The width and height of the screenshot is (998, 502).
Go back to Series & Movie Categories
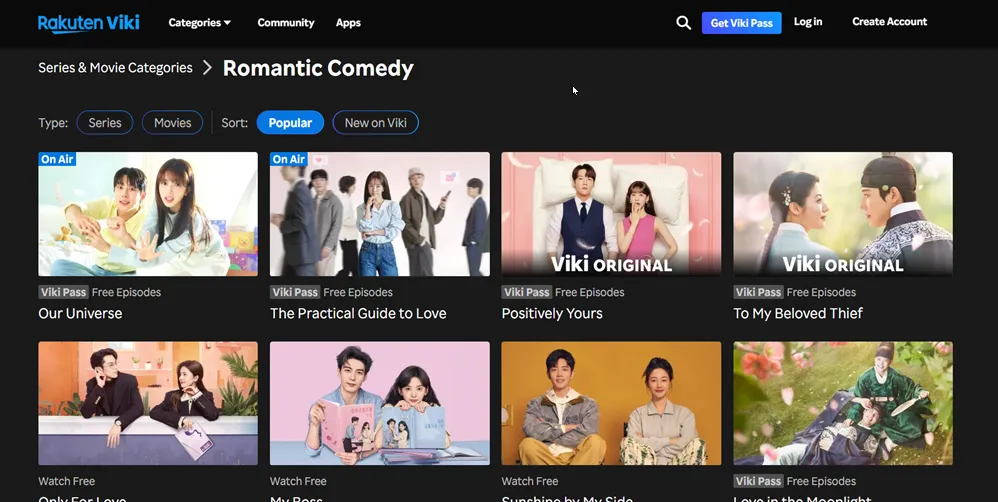click(115, 67)
